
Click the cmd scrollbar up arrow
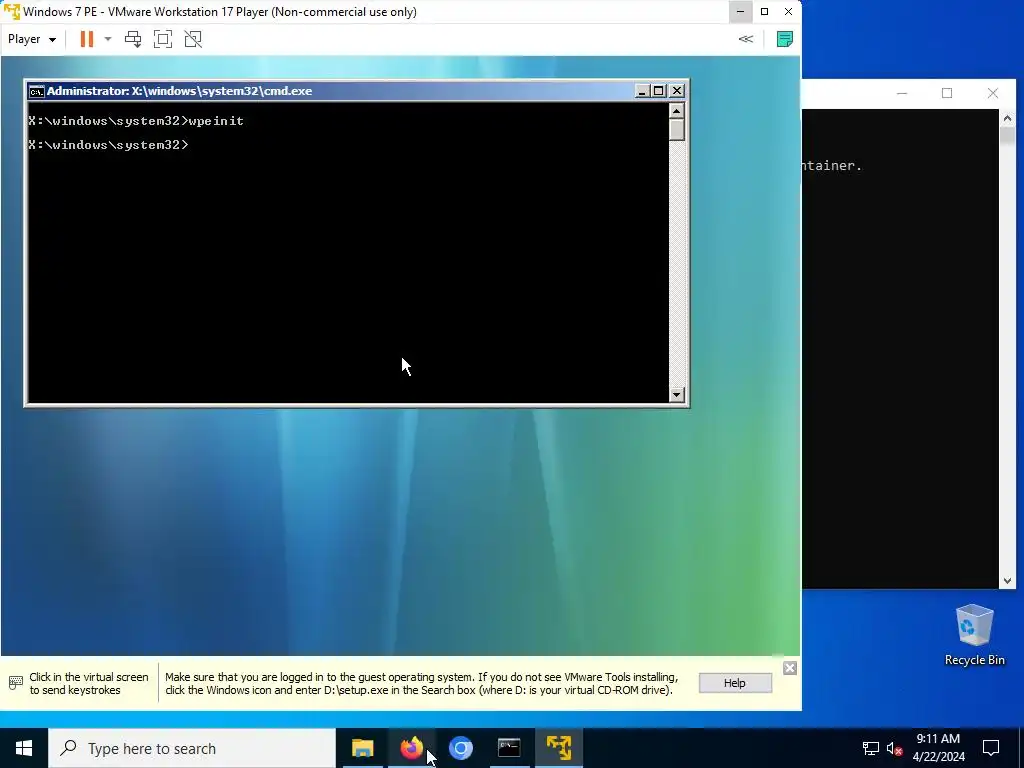(x=677, y=111)
